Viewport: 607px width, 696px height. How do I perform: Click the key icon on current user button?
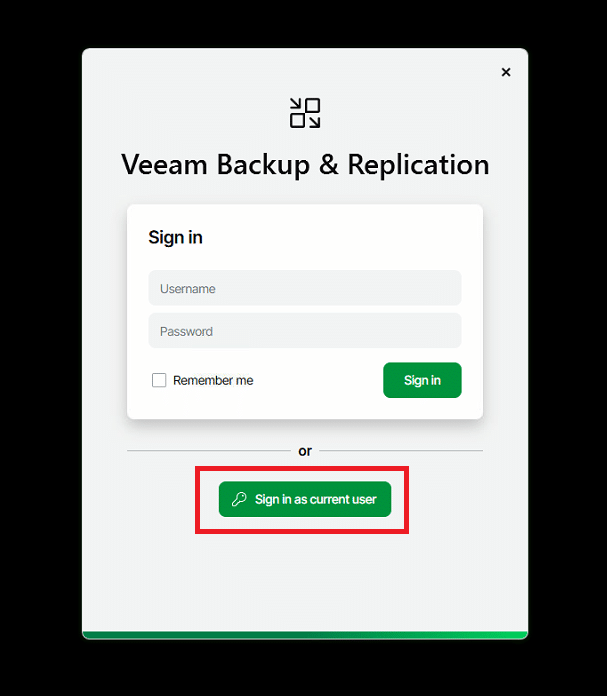pyautogui.click(x=239, y=499)
